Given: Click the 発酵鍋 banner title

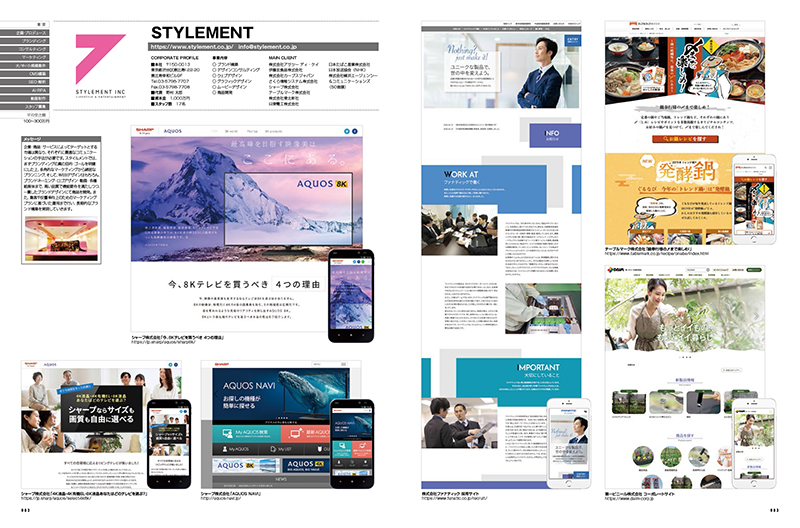Looking at the screenshot, I should coord(687,172).
